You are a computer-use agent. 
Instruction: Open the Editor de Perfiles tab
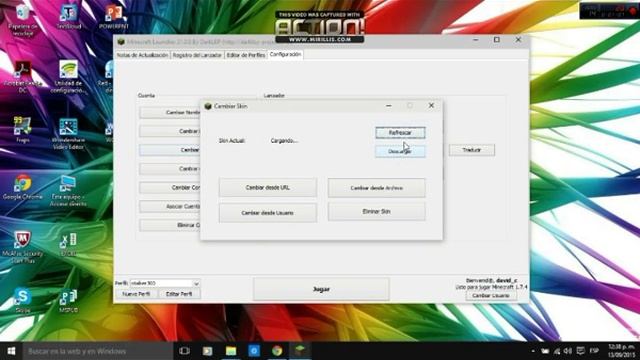point(246,55)
